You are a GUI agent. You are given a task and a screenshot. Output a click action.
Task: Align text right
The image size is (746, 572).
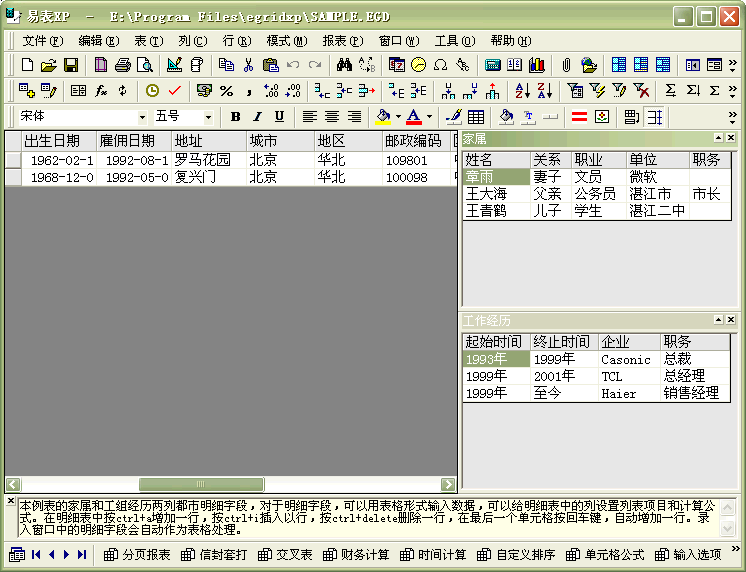(354, 117)
